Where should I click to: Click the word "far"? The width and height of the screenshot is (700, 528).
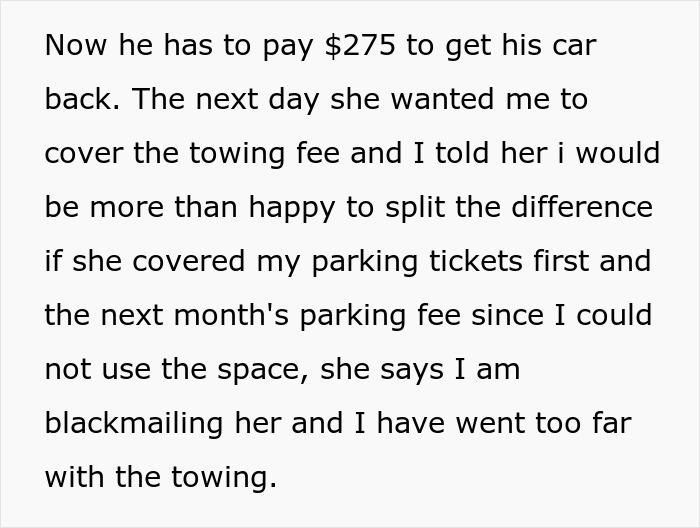(x=611, y=423)
